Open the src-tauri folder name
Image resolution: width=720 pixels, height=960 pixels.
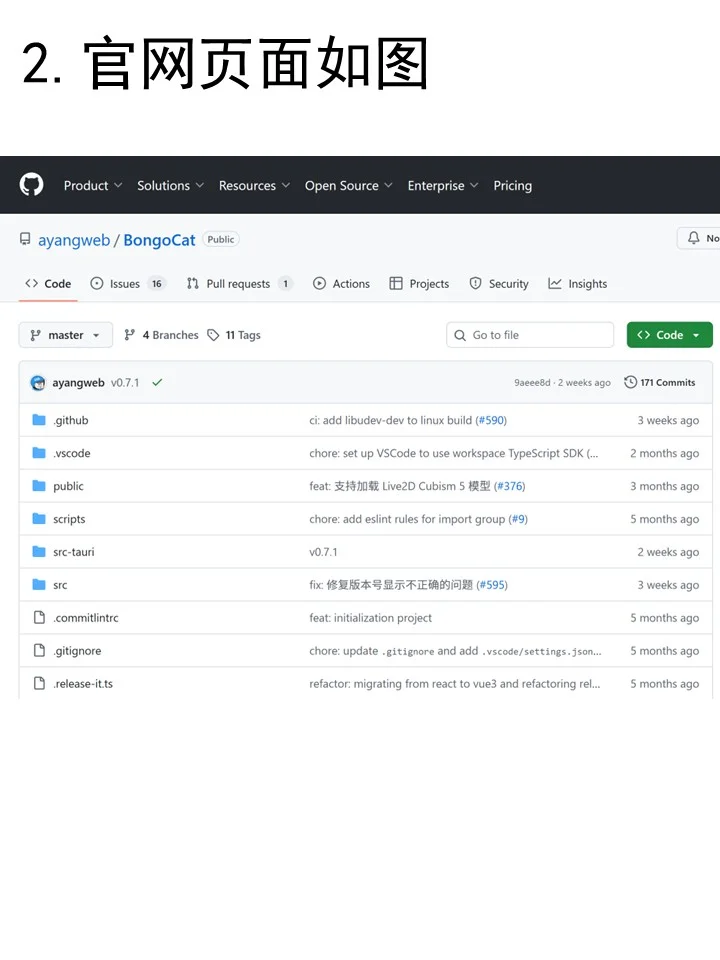[x=73, y=552]
